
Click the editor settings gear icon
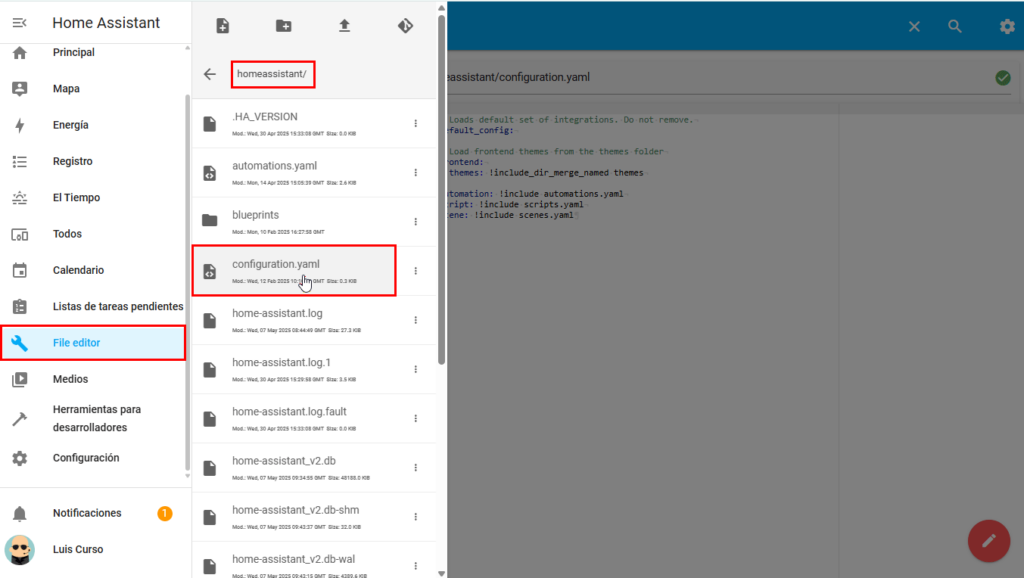(1006, 27)
